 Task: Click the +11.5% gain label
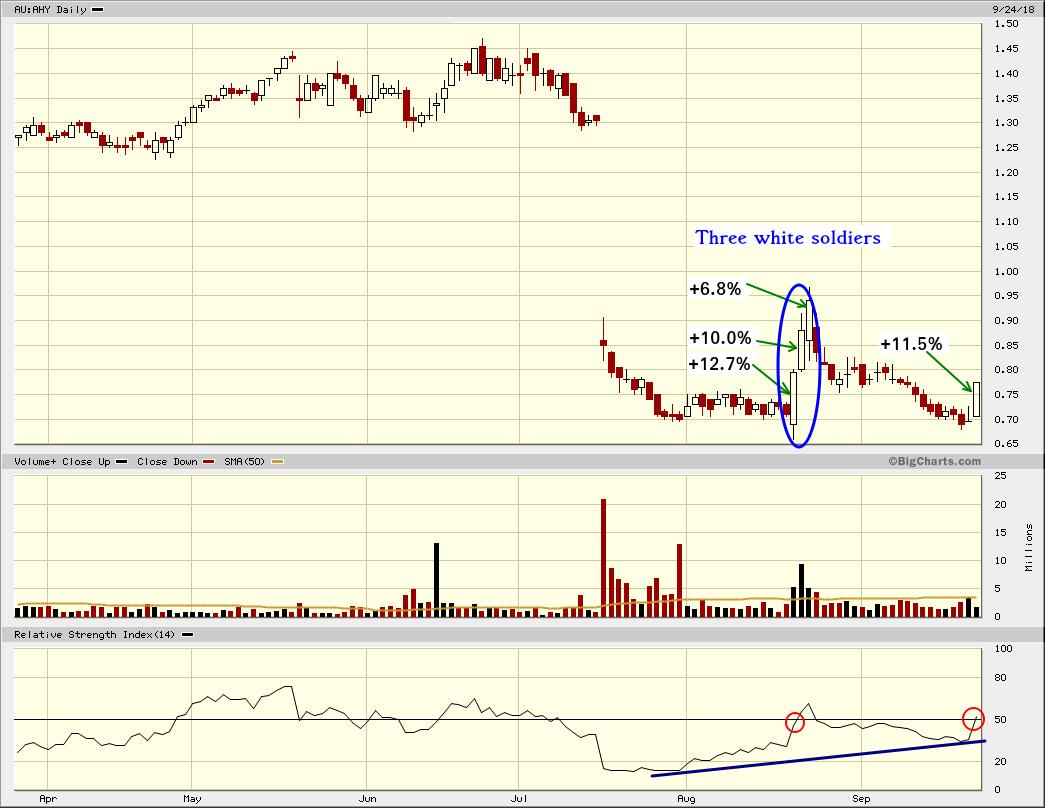(911, 344)
